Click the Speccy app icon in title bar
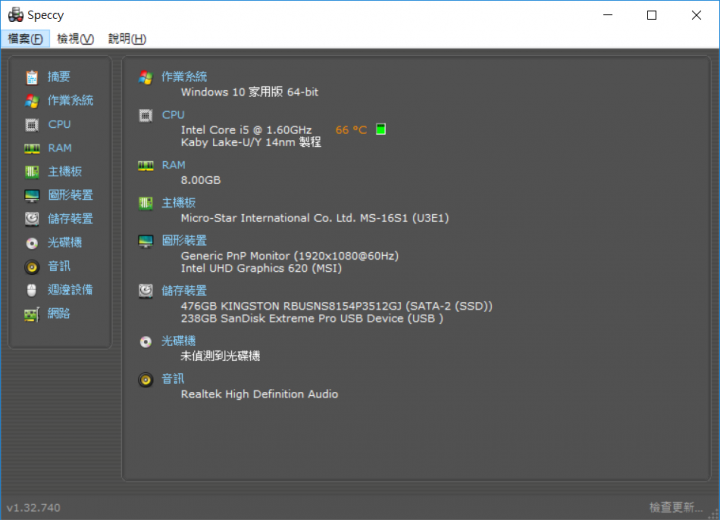This screenshot has height=520, width=720. pos(16,15)
